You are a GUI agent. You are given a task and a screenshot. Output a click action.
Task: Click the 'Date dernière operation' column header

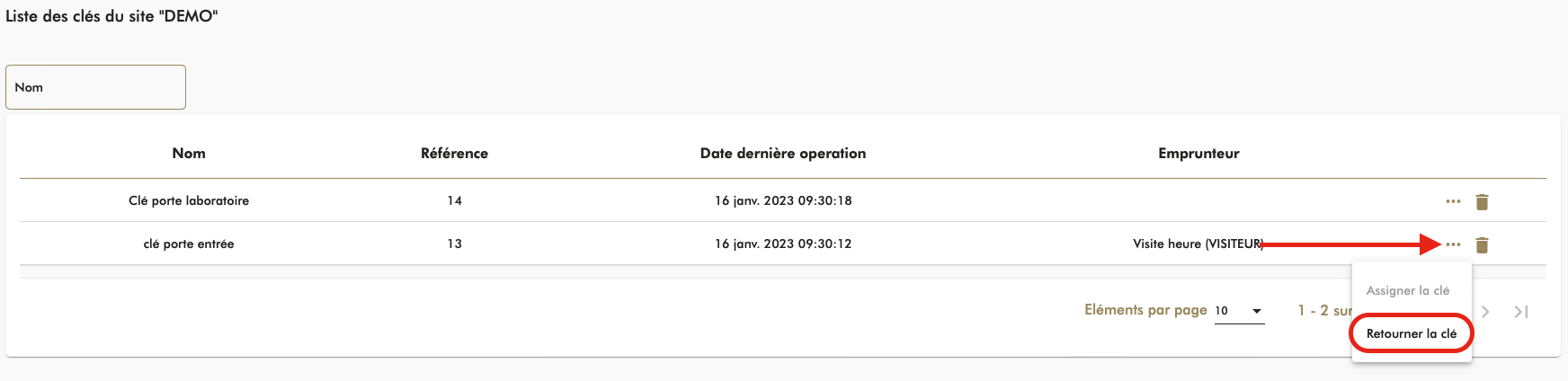pos(782,154)
